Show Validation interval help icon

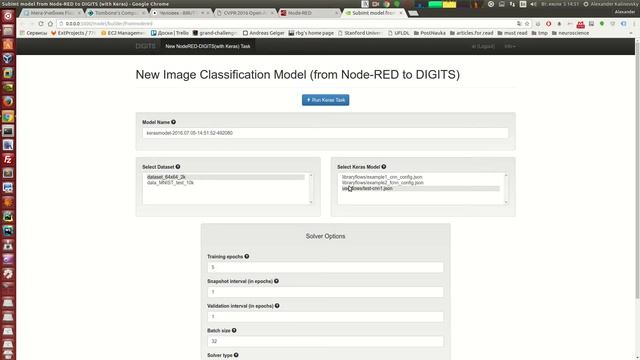(x=277, y=306)
